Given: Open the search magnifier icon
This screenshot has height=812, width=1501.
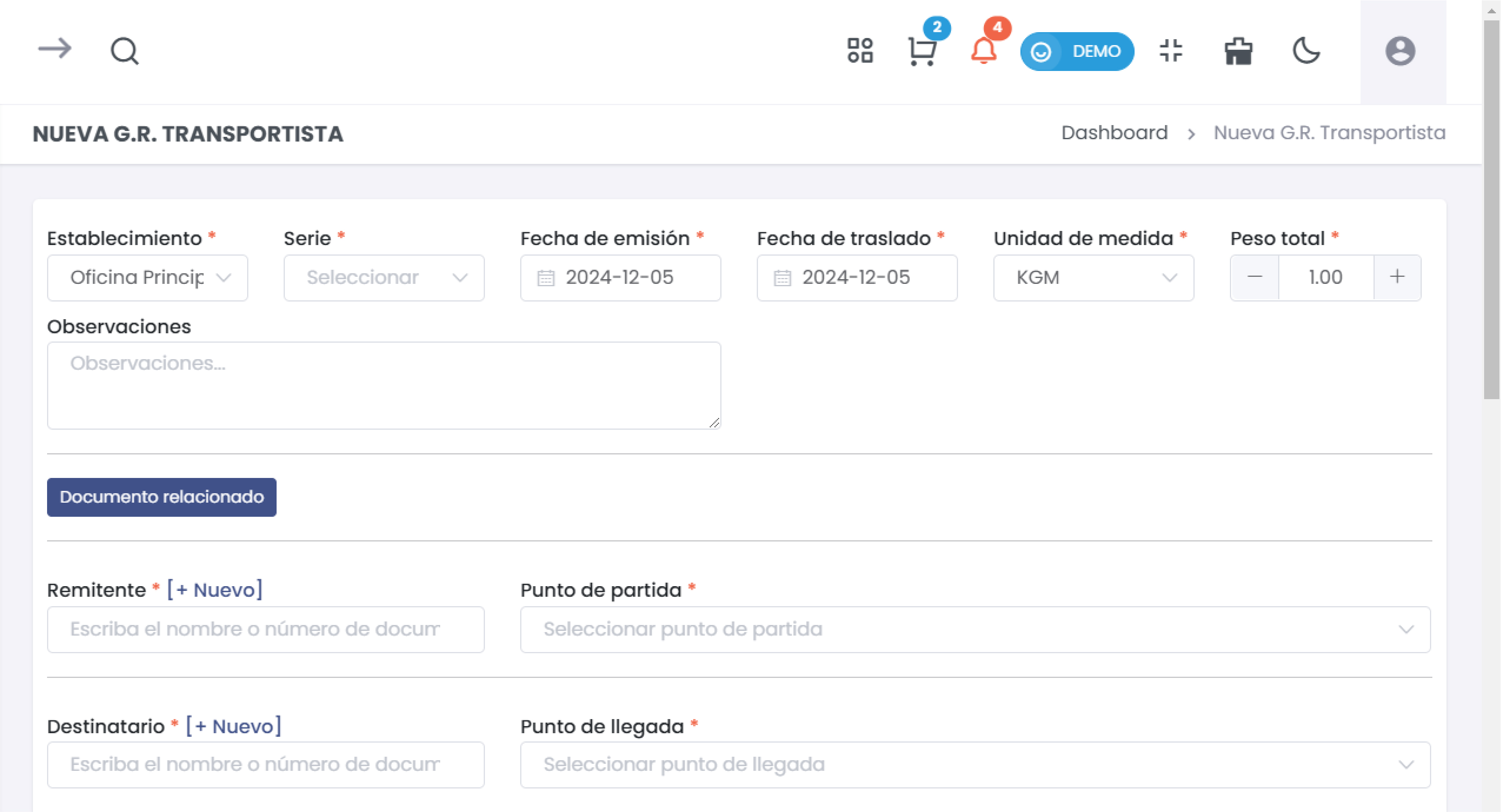Looking at the screenshot, I should [x=124, y=51].
